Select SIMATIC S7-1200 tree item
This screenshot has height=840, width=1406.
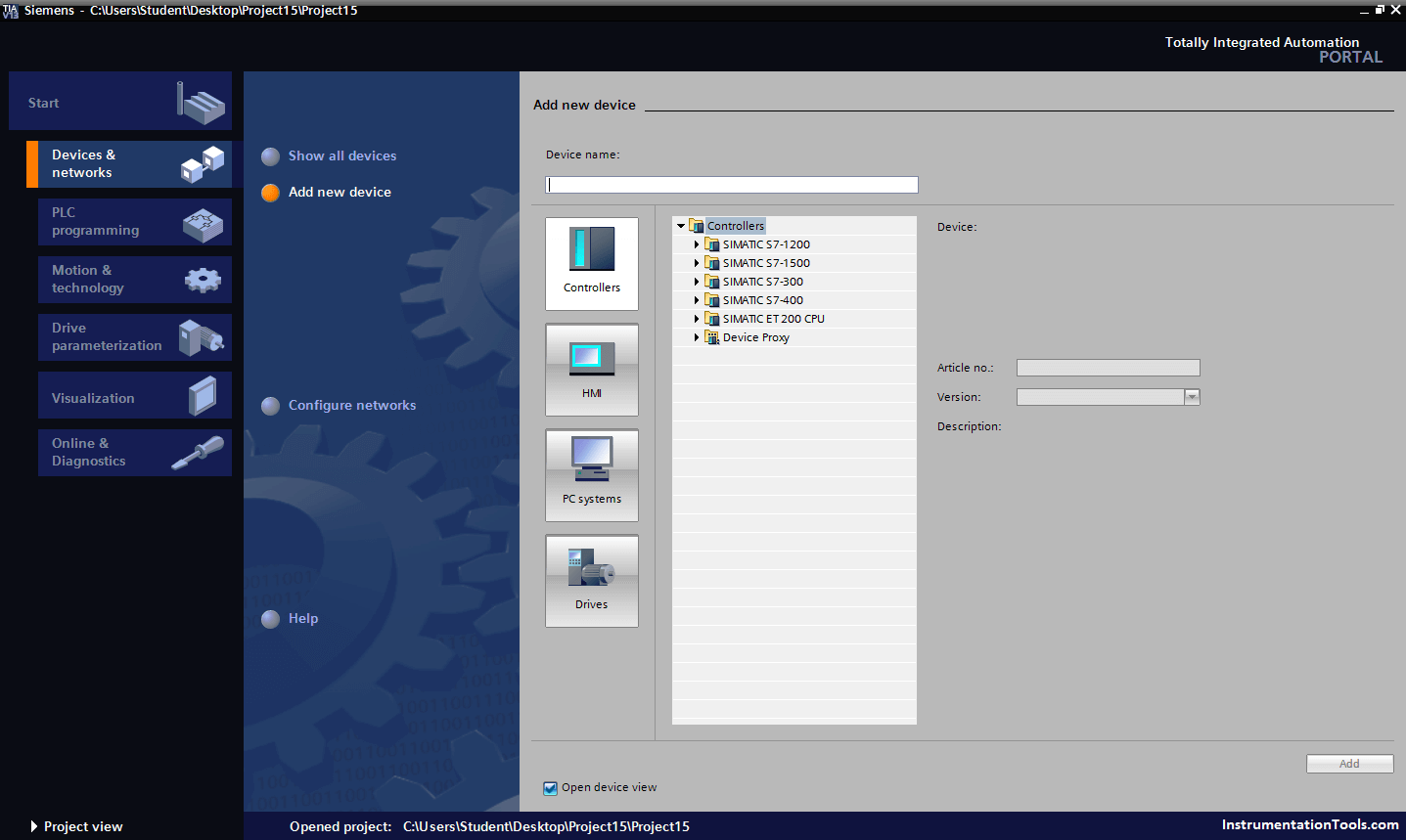[x=766, y=244]
